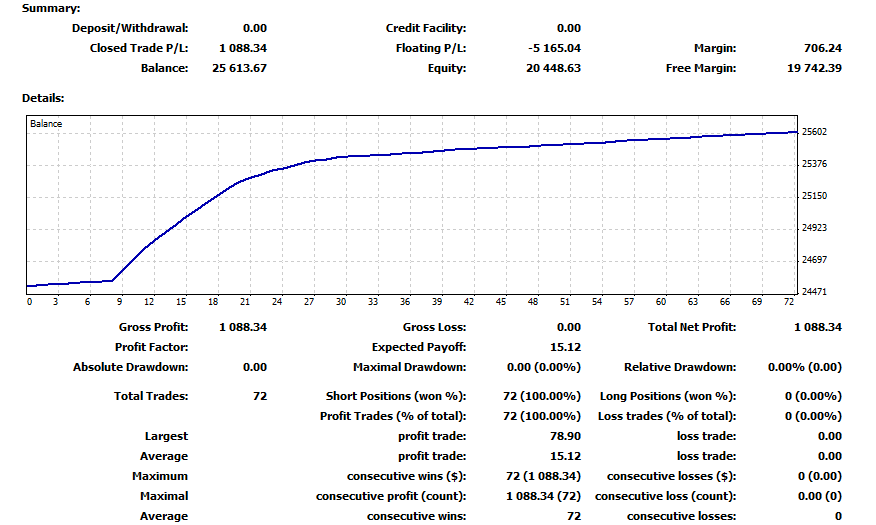Click the Short Positions (won %) label
The width and height of the screenshot is (876, 525).
tap(396, 396)
